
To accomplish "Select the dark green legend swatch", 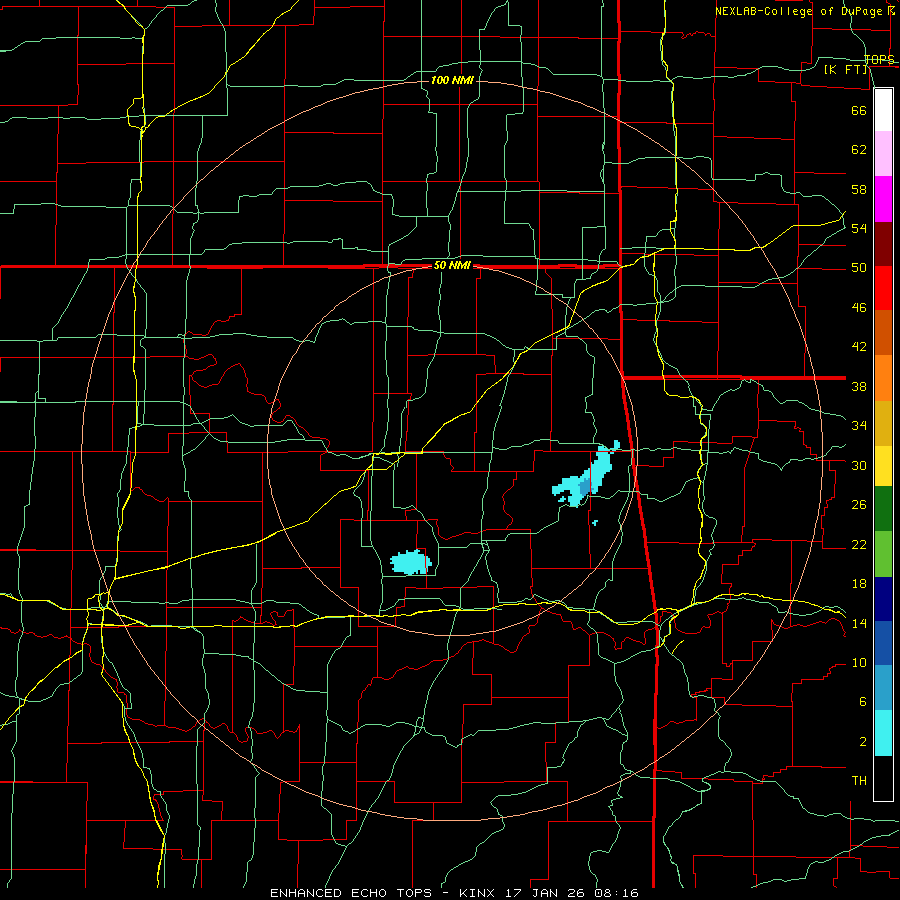I will coord(883,509).
